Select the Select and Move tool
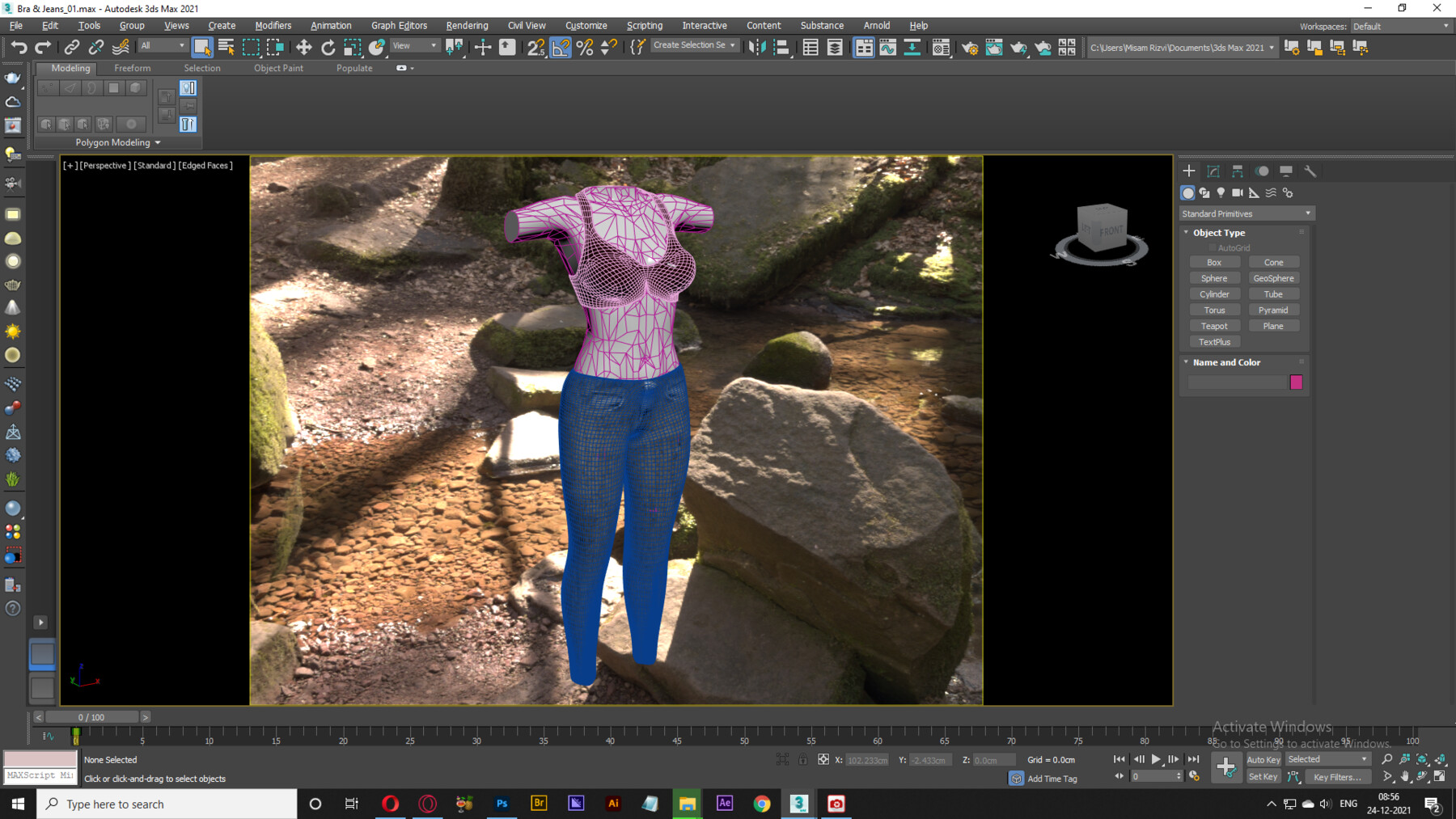Image resolution: width=1456 pixels, height=819 pixels. [x=303, y=46]
